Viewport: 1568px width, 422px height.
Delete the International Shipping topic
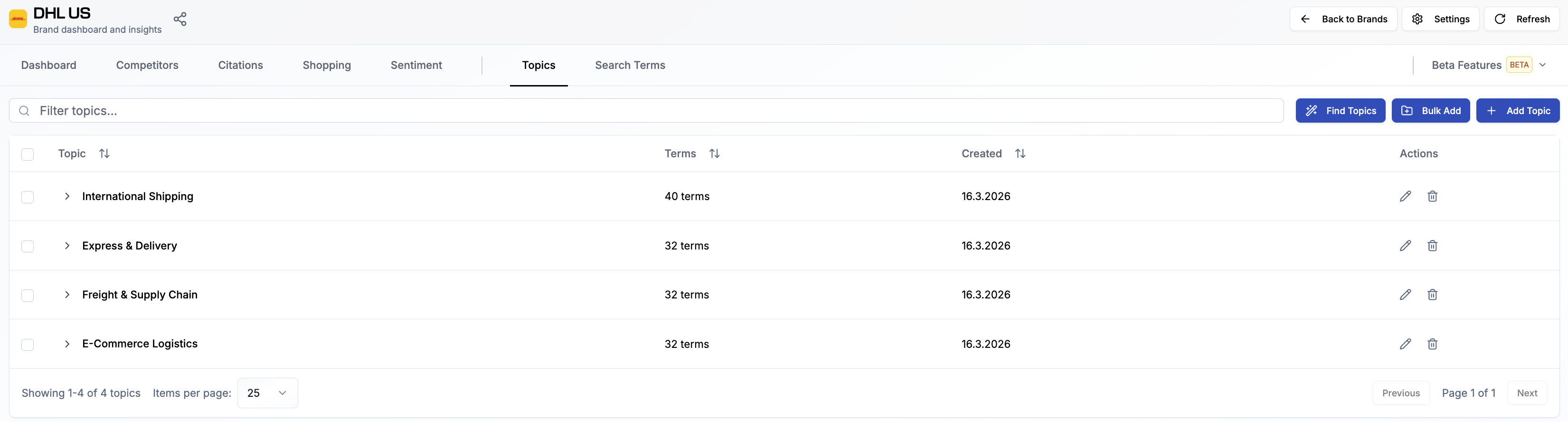[1432, 196]
